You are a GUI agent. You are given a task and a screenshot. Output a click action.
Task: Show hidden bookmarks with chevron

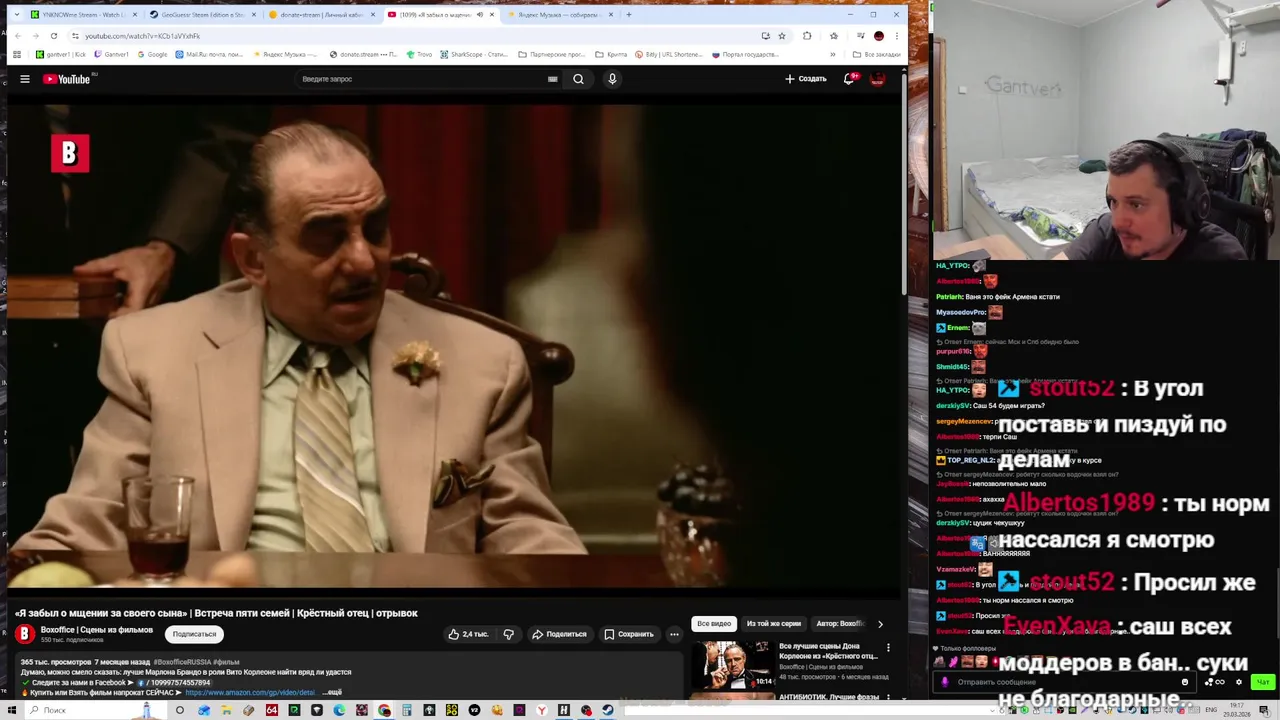pyautogui.click(x=834, y=54)
